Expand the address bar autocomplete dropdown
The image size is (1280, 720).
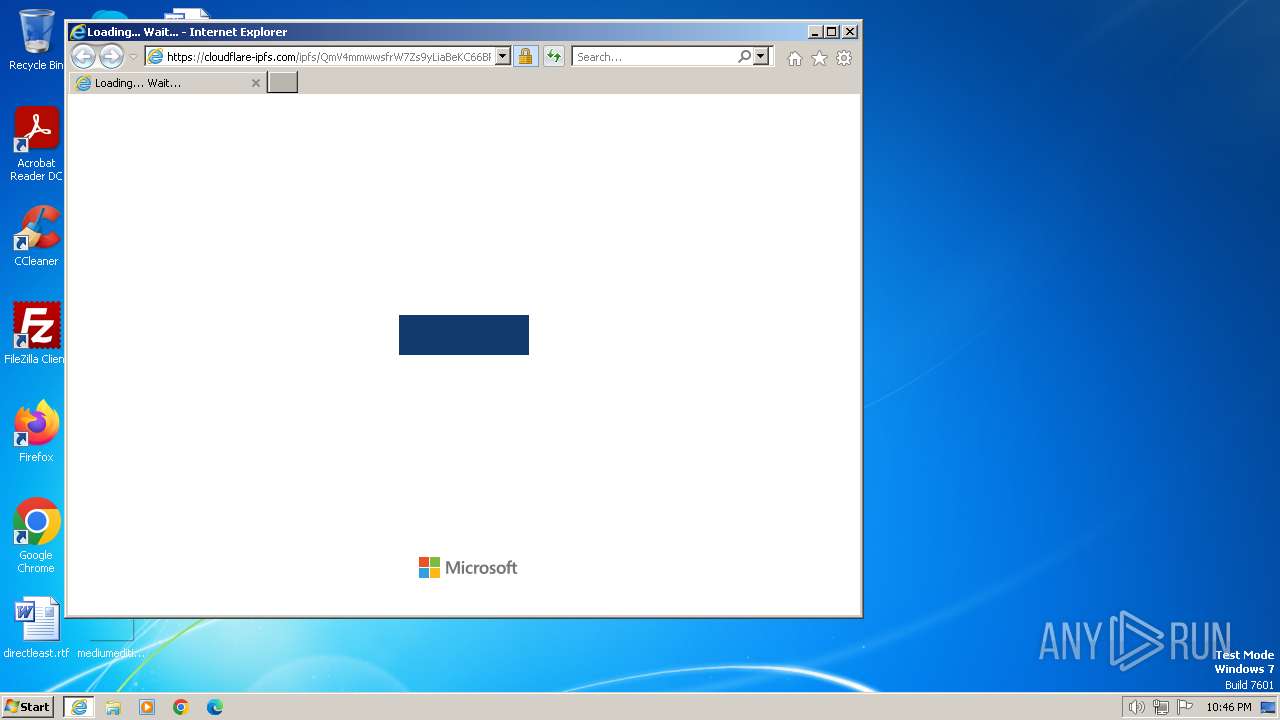tap(503, 57)
